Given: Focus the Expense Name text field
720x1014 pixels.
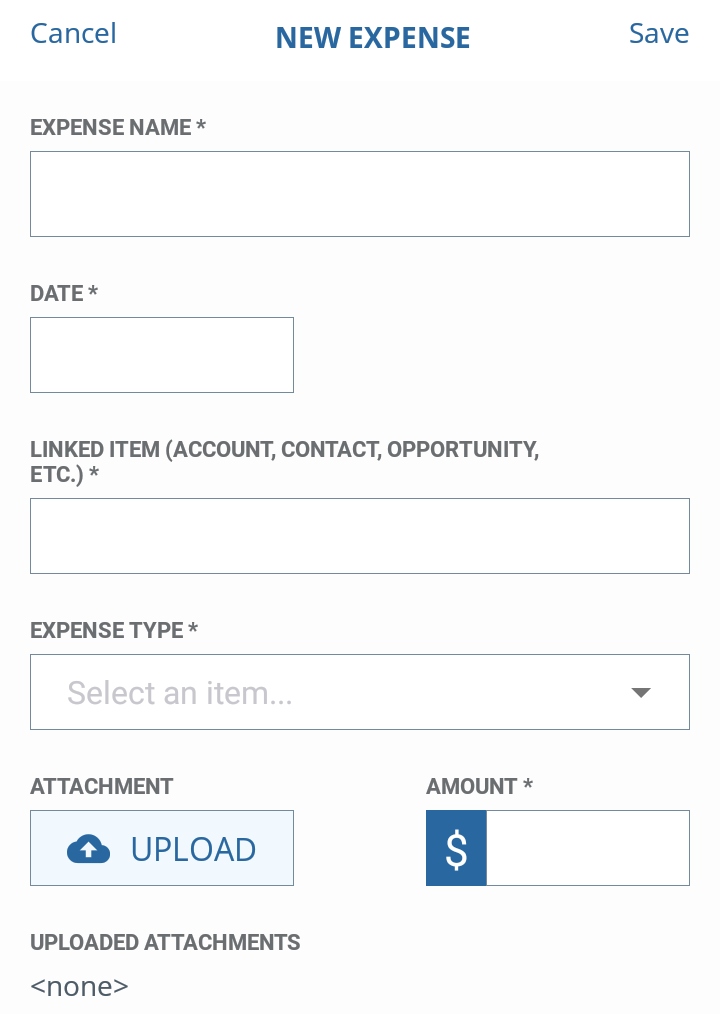Looking at the screenshot, I should coord(360,194).
